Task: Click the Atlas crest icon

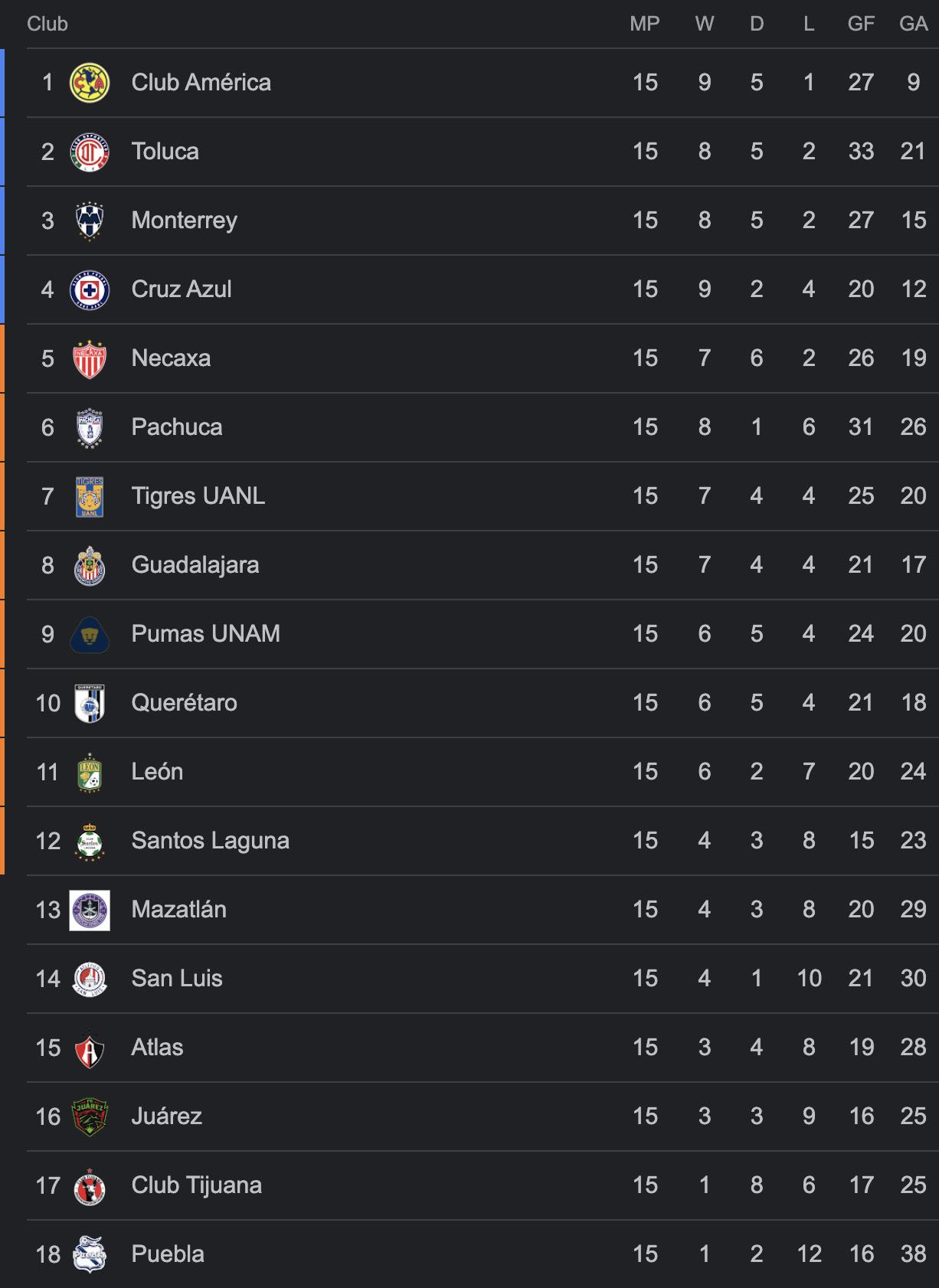Action: pyautogui.click(x=90, y=1048)
